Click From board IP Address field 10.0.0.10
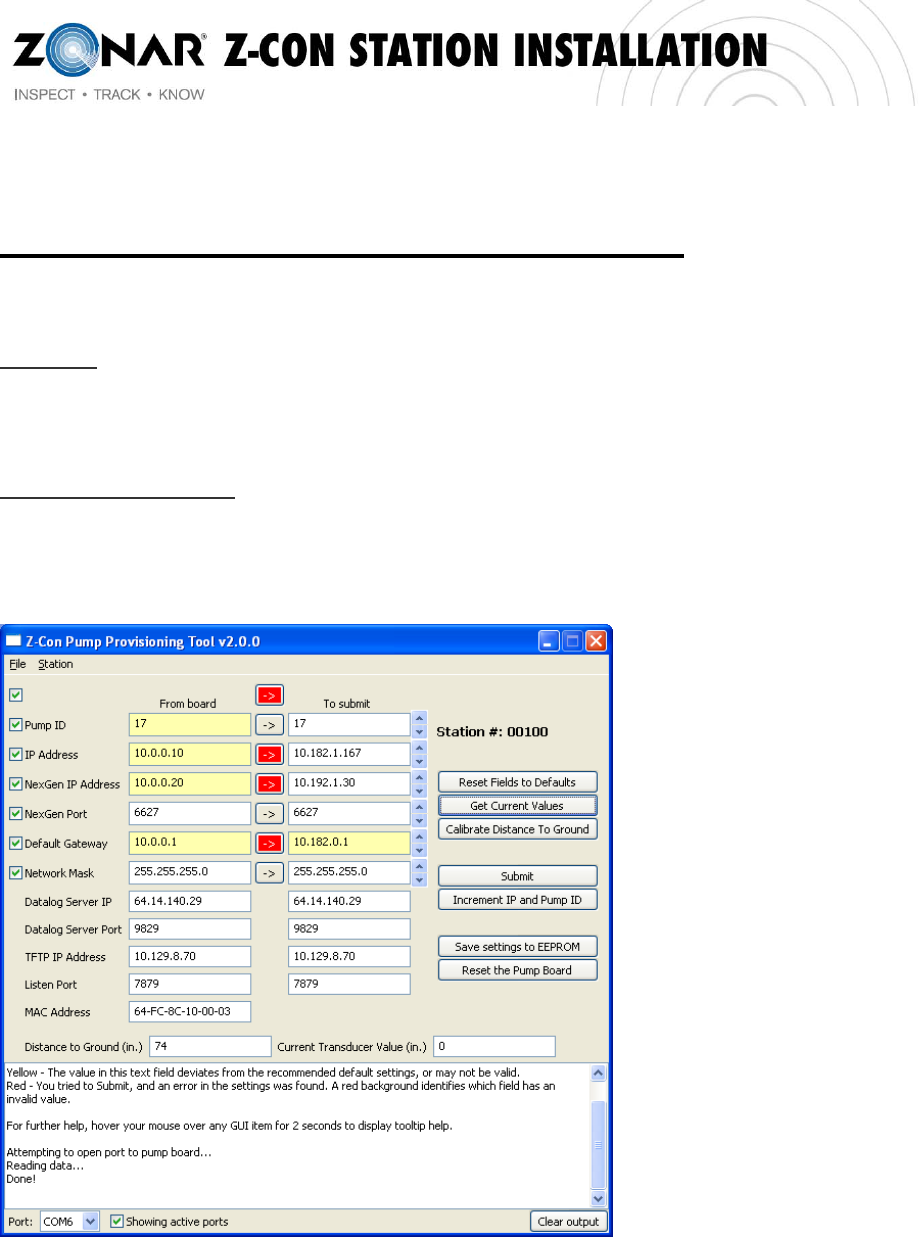 pyautogui.click(x=189, y=754)
